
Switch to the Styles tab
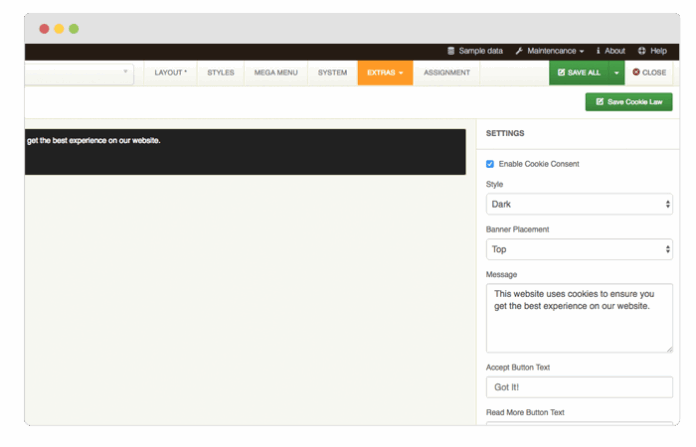click(x=221, y=73)
